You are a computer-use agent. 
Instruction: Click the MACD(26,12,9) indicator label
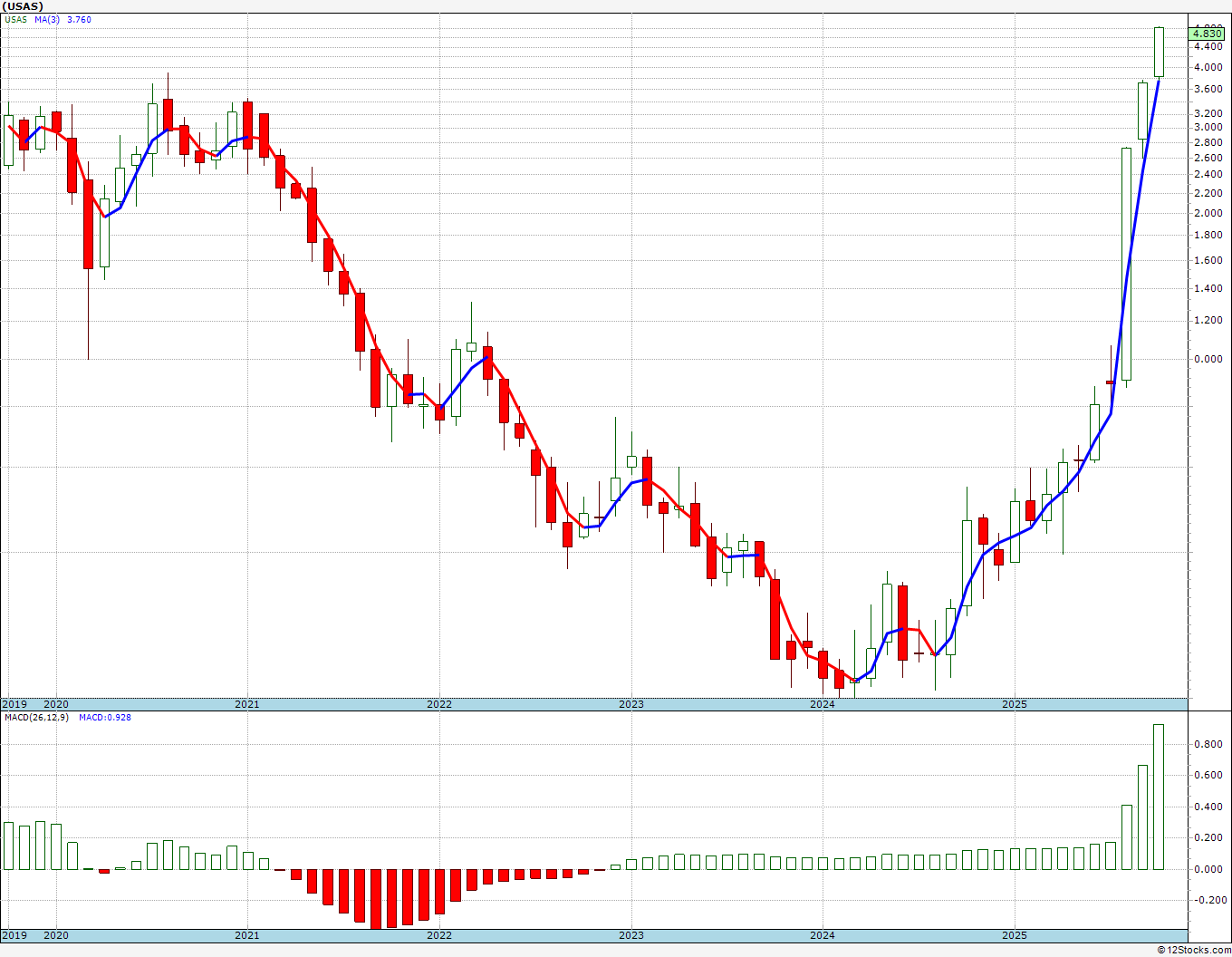(37, 718)
